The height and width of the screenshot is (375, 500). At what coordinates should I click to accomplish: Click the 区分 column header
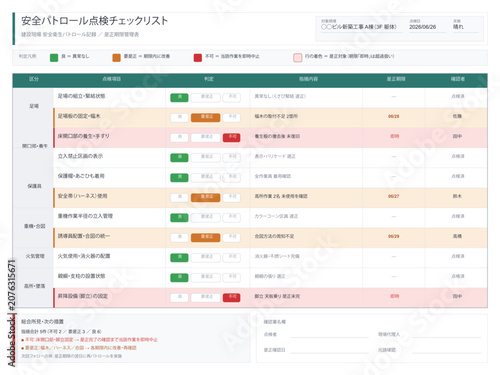pos(34,79)
